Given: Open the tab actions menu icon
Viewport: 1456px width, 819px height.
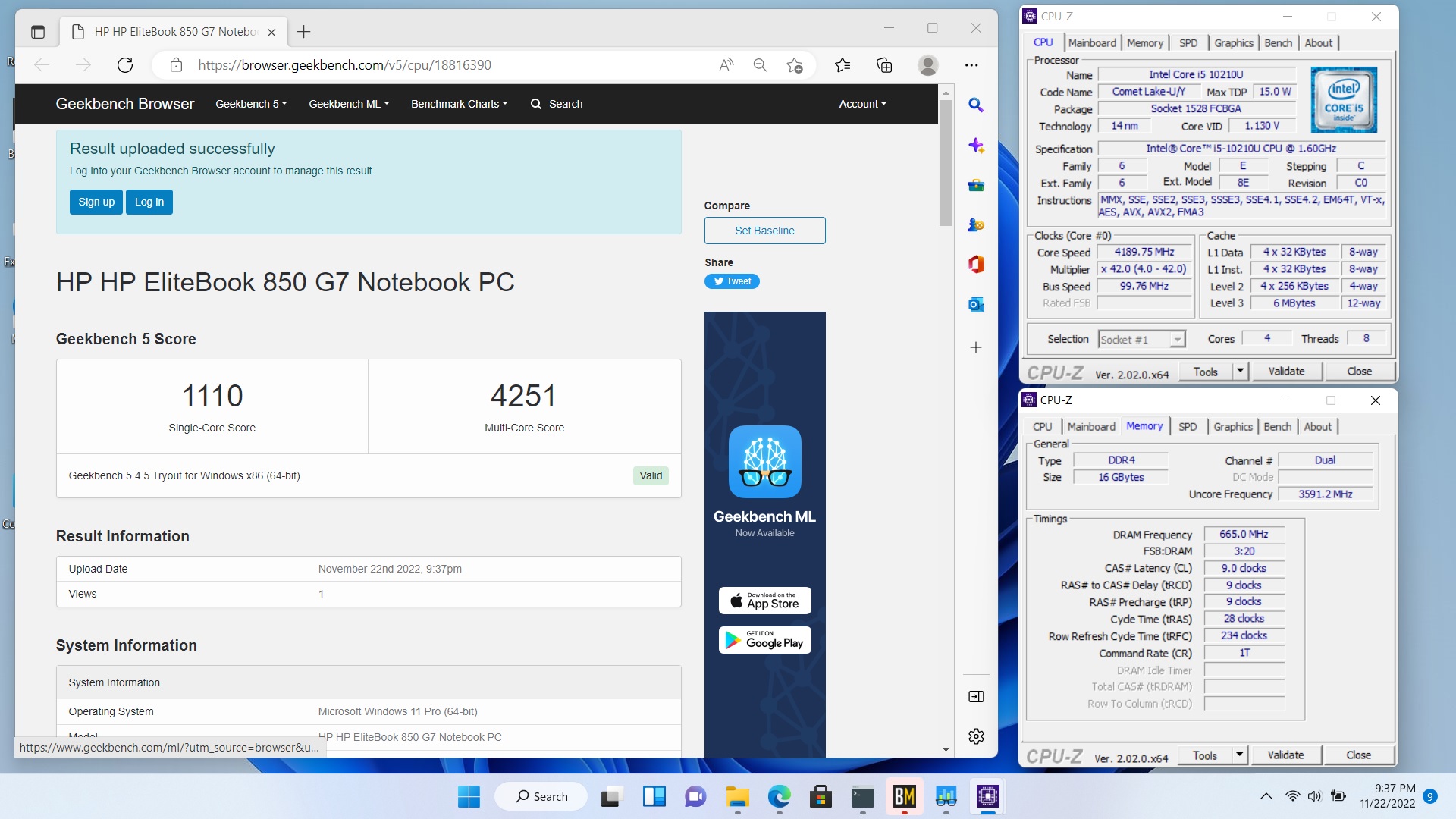Looking at the screenshot, I should pos(38,32).
